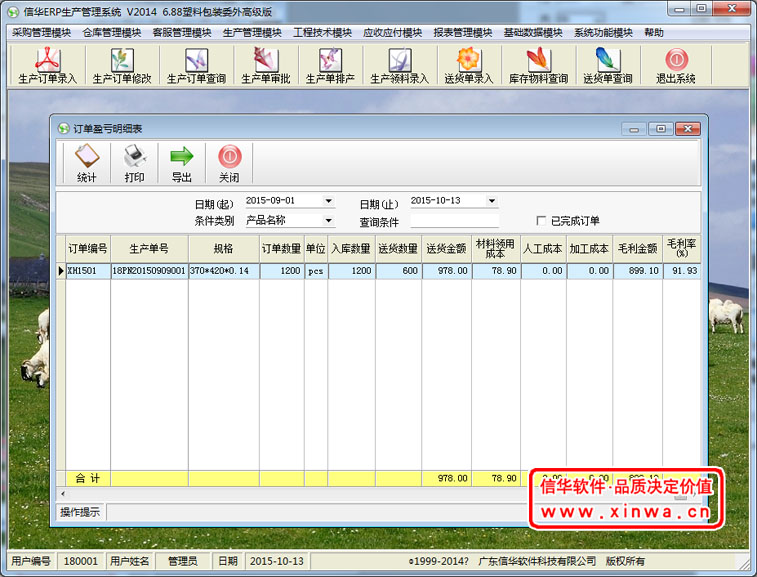This screenshot has height=577, width=757.
Task: Expand the 日期(止) date dropdown
Action: (x=491, y=200)
